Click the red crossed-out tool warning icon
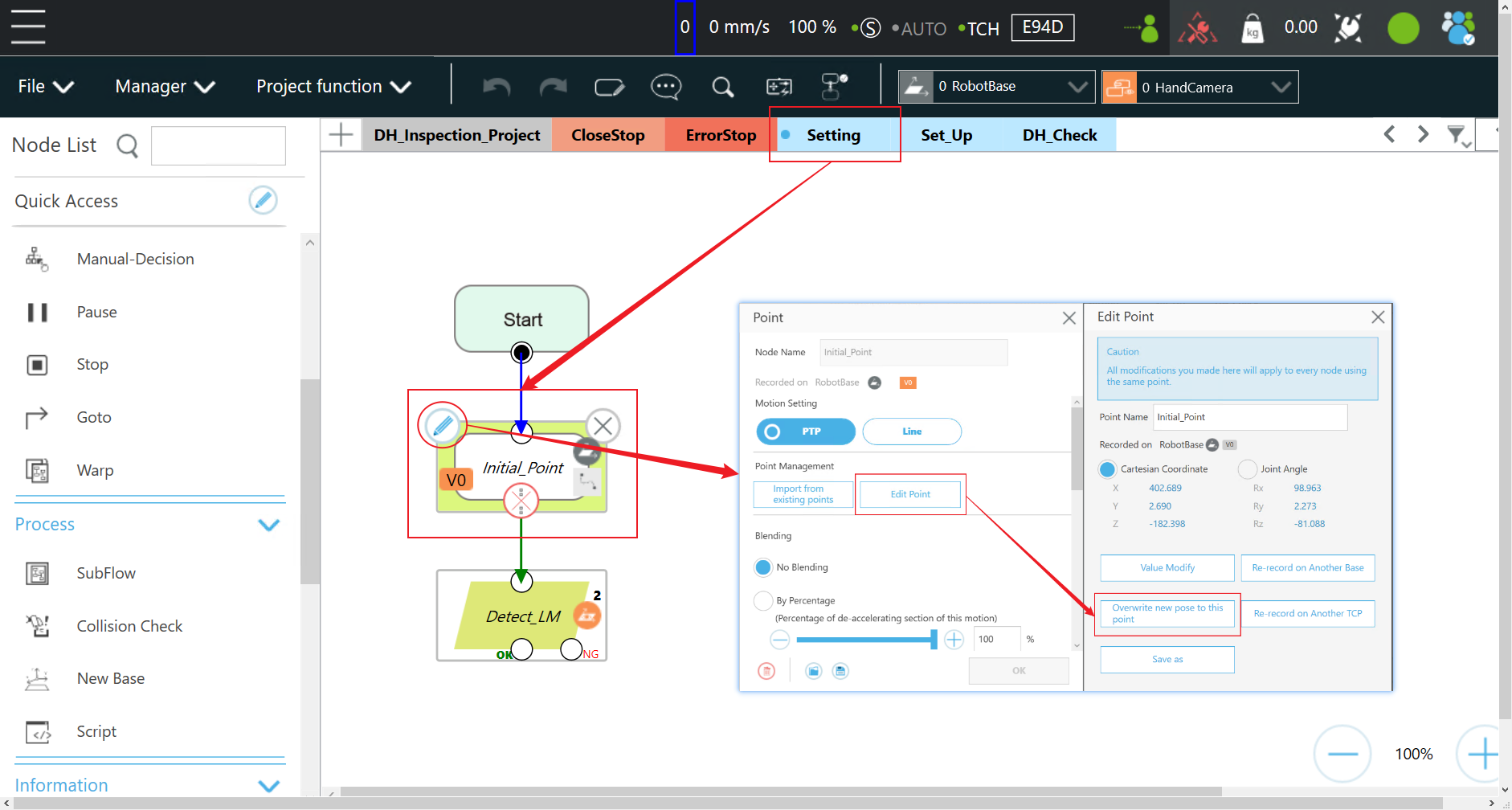The image size is (1512, 810). (1197, 28)
